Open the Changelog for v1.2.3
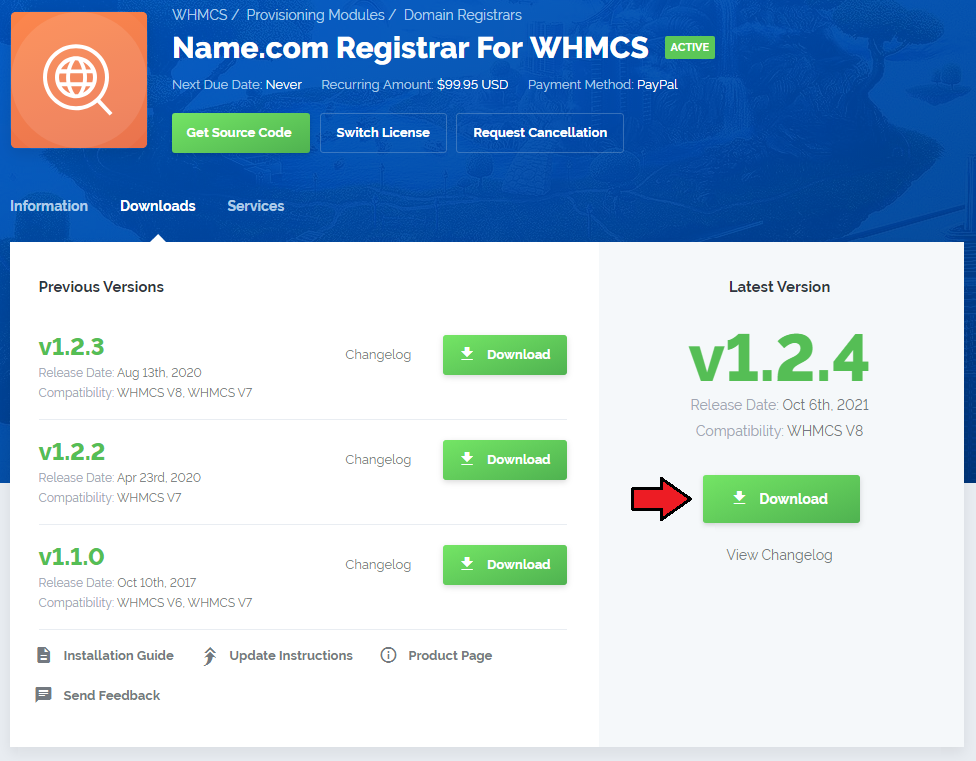Image resolution: width=976 pixels, height=761 pixels. tap(378, 355)
